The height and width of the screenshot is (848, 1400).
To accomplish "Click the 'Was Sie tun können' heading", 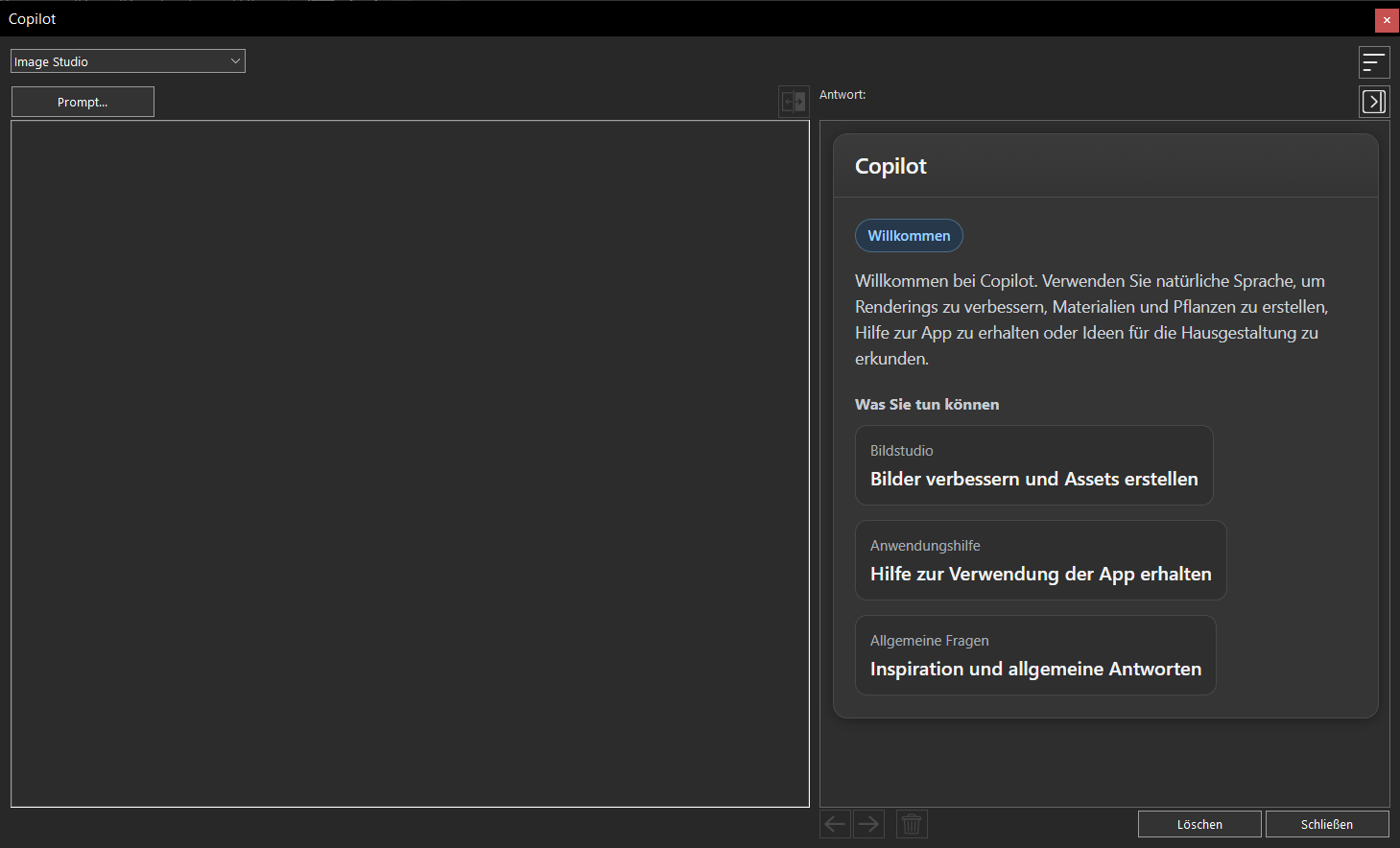I will 927,405.
